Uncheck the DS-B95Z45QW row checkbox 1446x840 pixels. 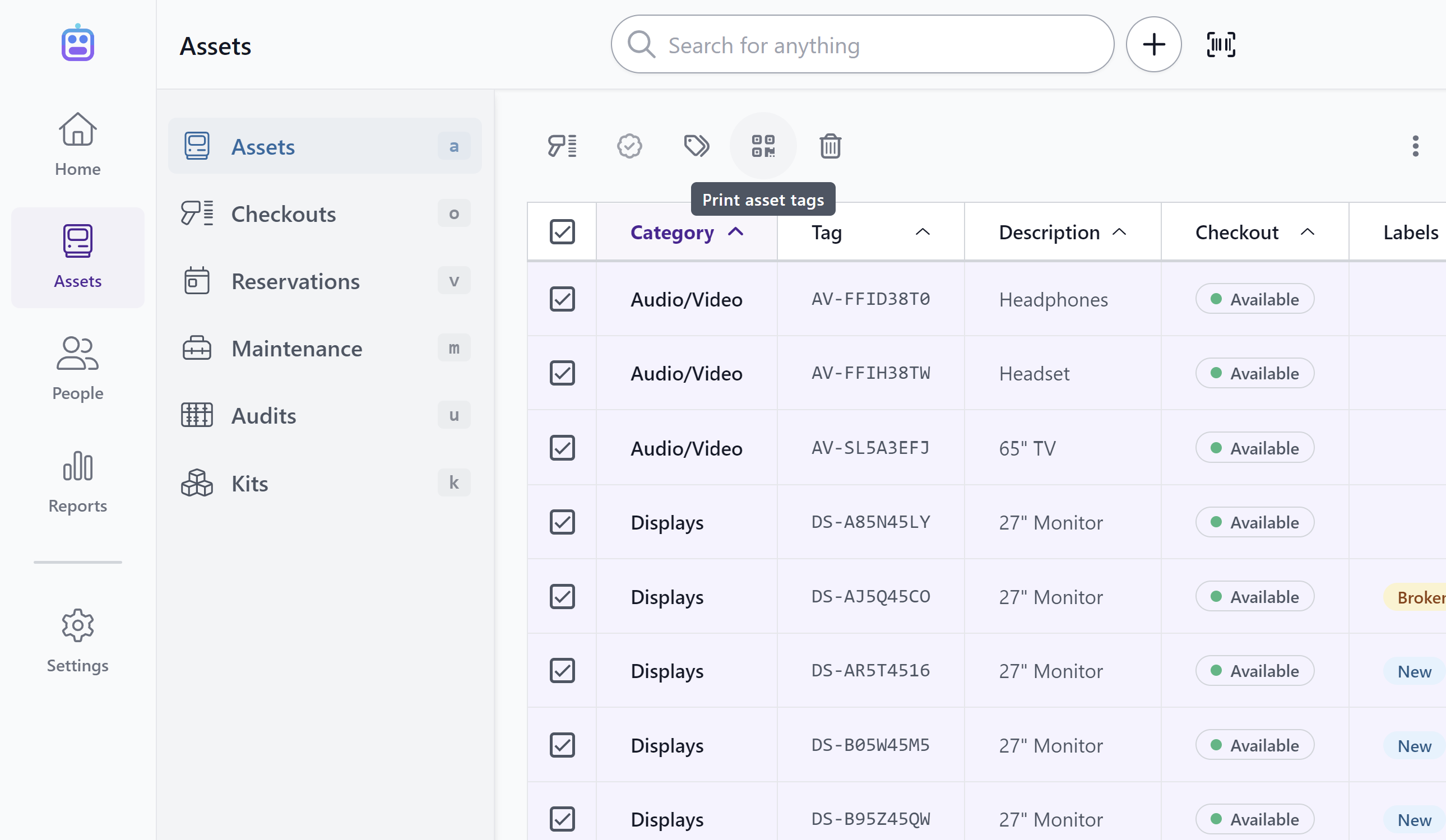click(x=562, y=819)
